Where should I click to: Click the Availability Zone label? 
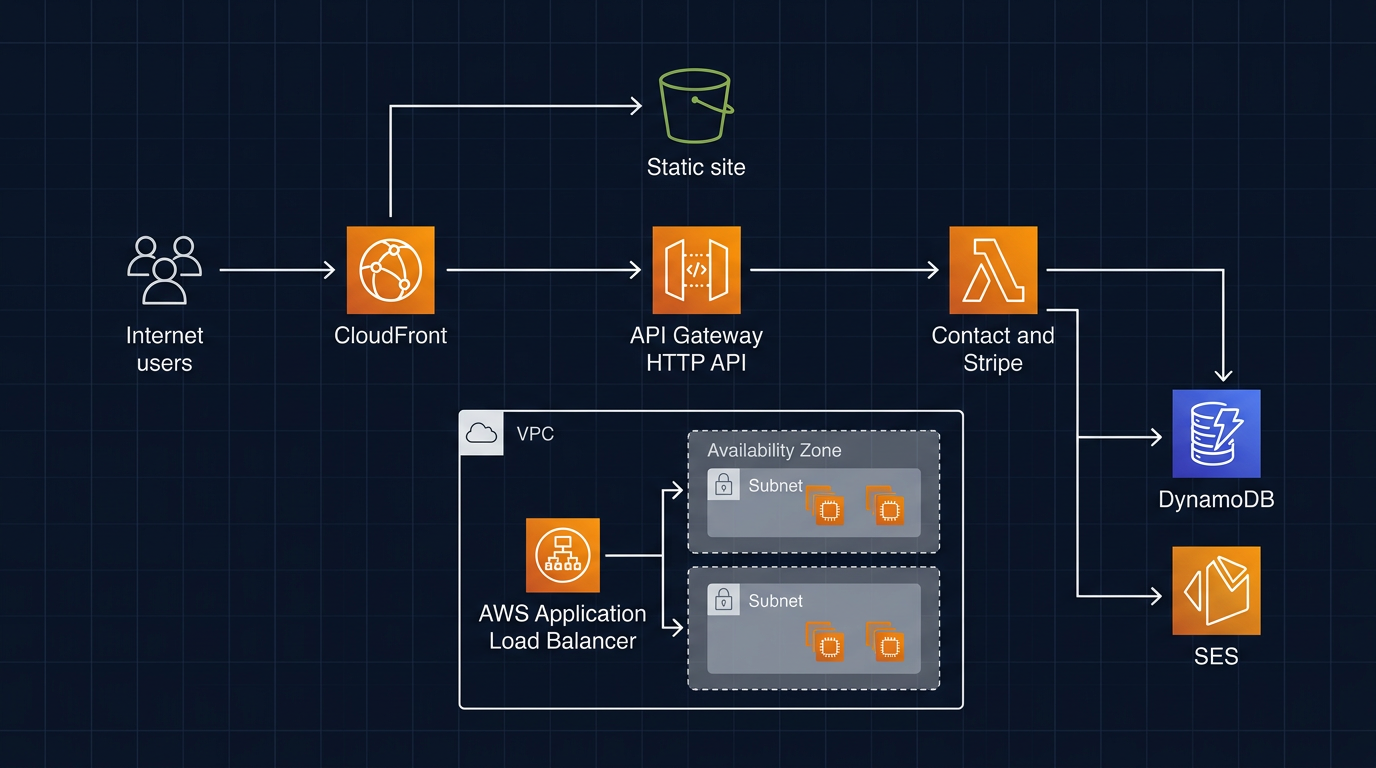pyautogui.click(x=774, y=450)
